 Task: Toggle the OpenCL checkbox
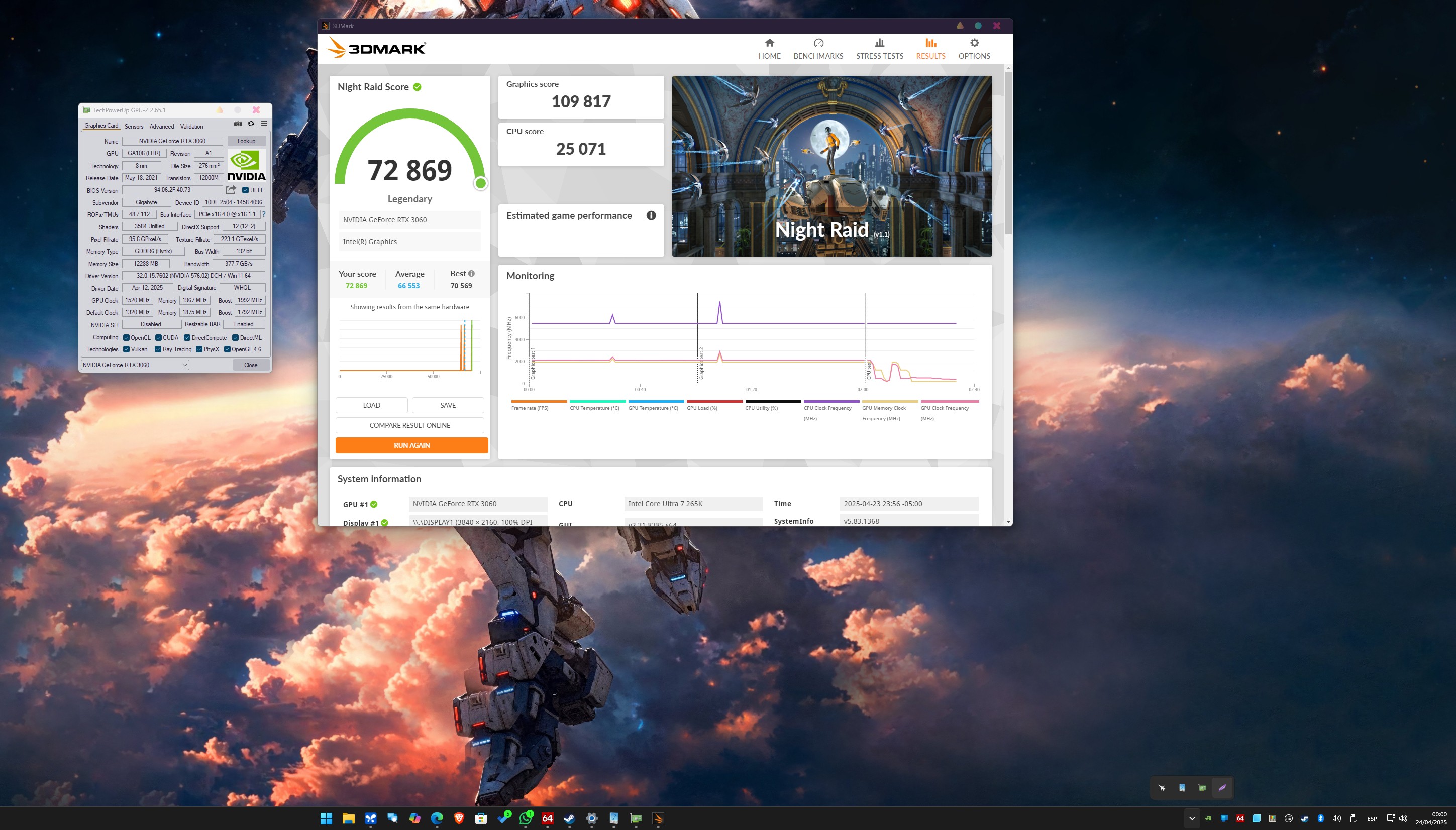coord(126,337)
